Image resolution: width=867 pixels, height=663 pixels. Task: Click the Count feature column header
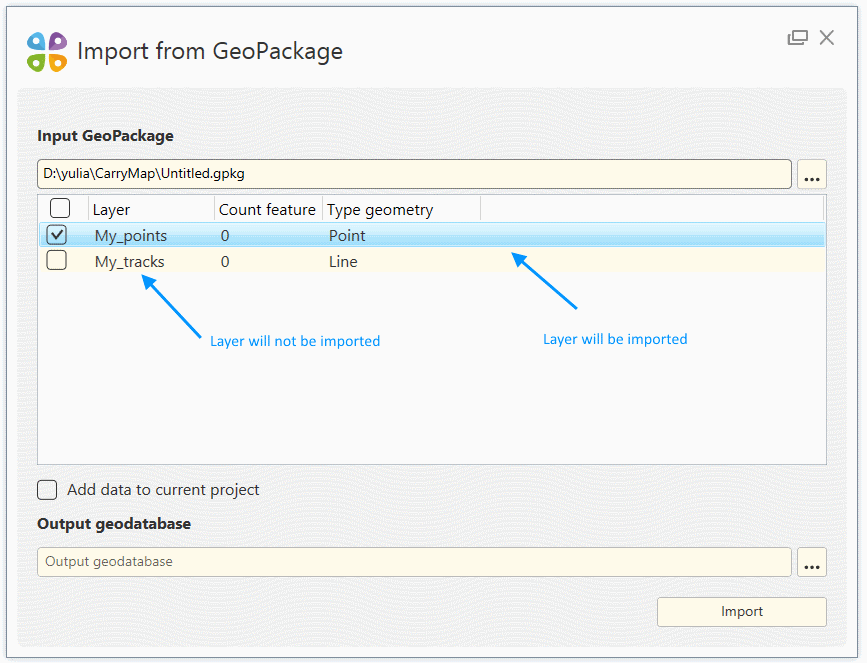point(267,210)
